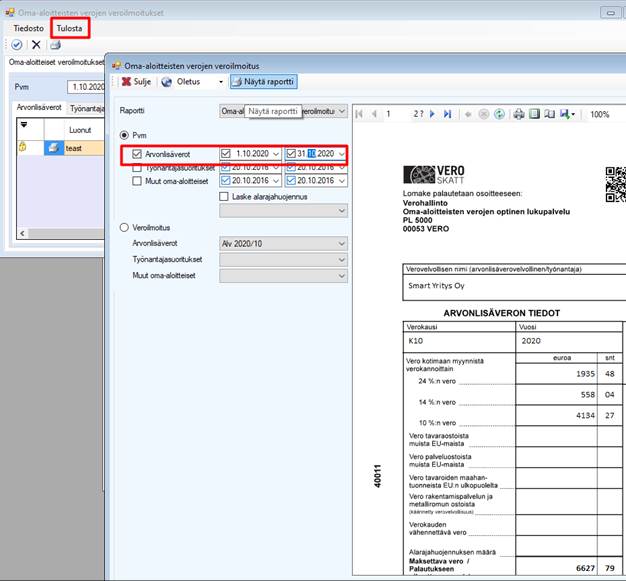The image size is (626, 581).
Task: Select the Veroilmoitus radio button
Action: click(x=125, y=226)
